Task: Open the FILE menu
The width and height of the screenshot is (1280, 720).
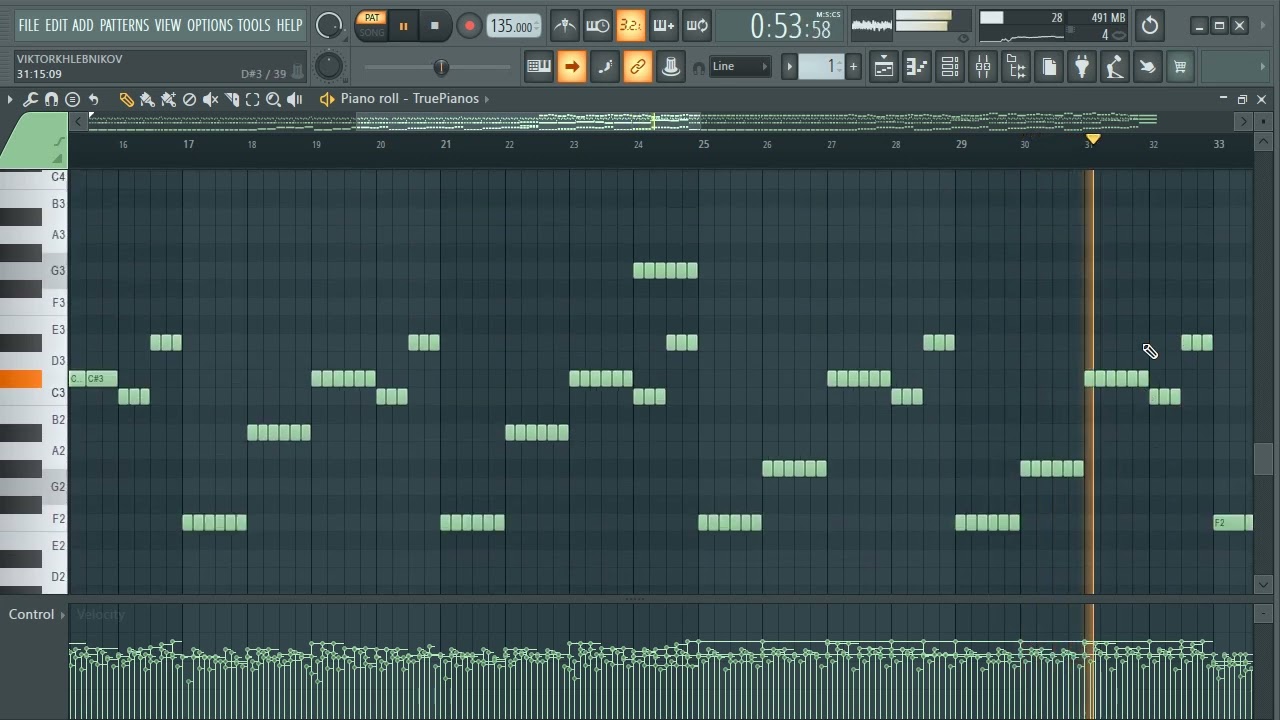Action: pos(29,25)
